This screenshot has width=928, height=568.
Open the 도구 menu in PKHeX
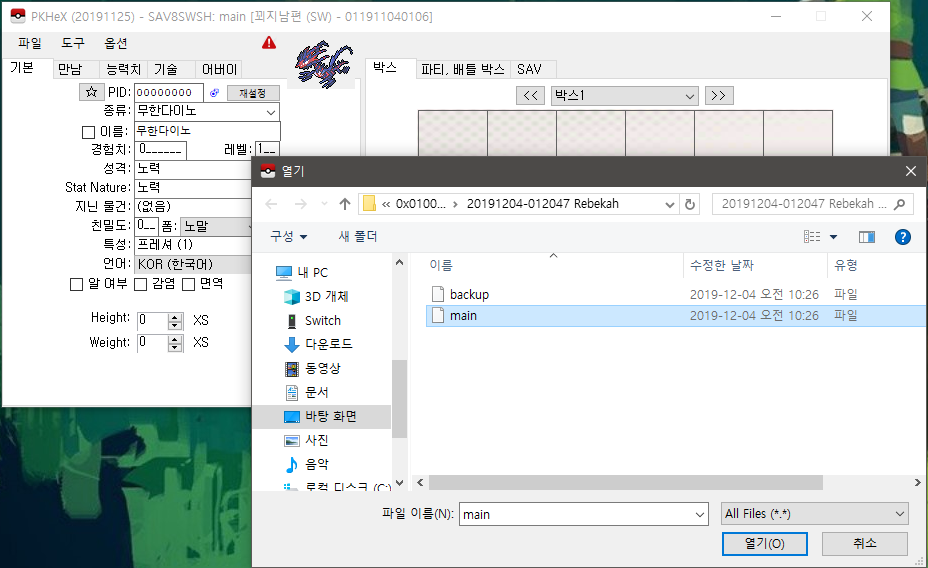(73, 43)
